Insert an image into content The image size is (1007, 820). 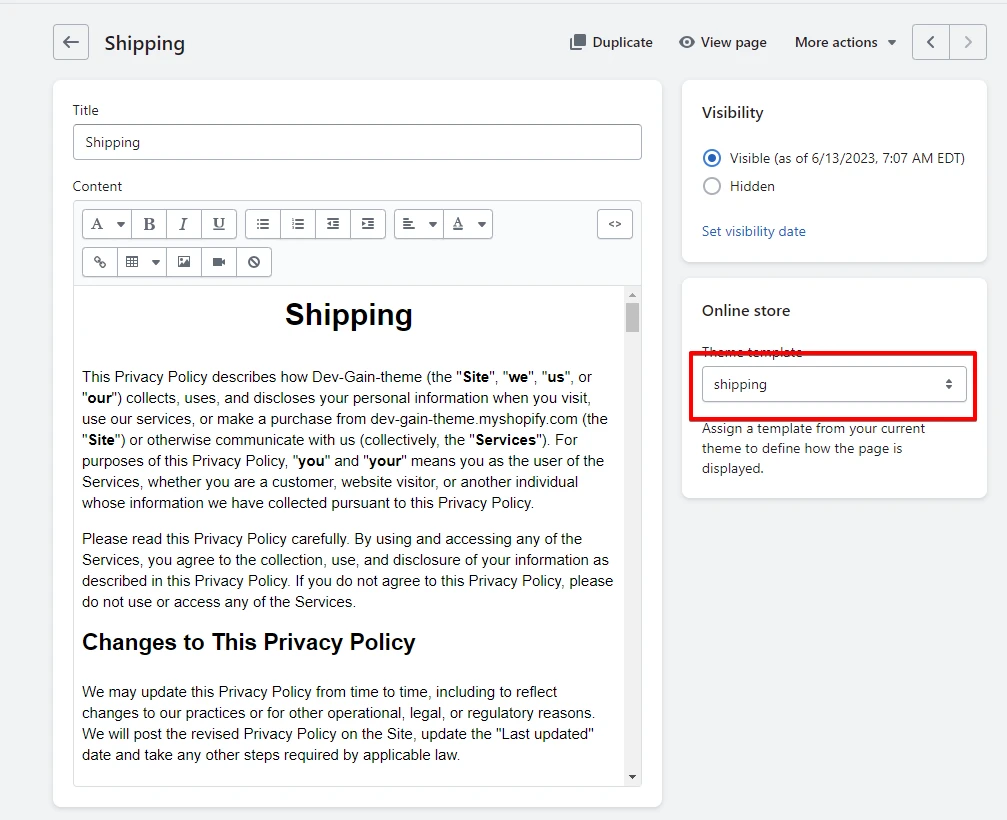point(184,262)
